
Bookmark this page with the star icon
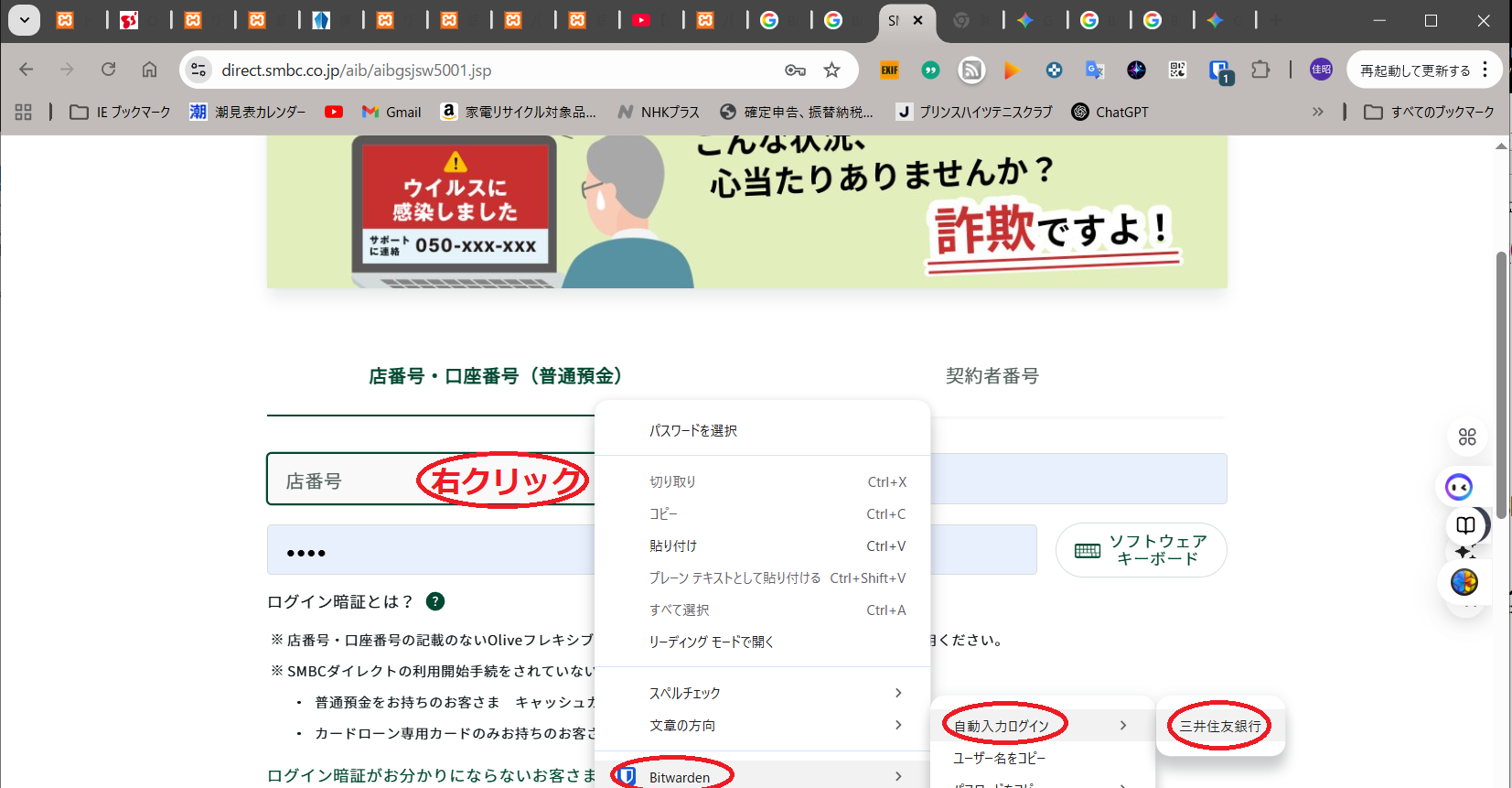pyautogui.click(x=831, y=70)
